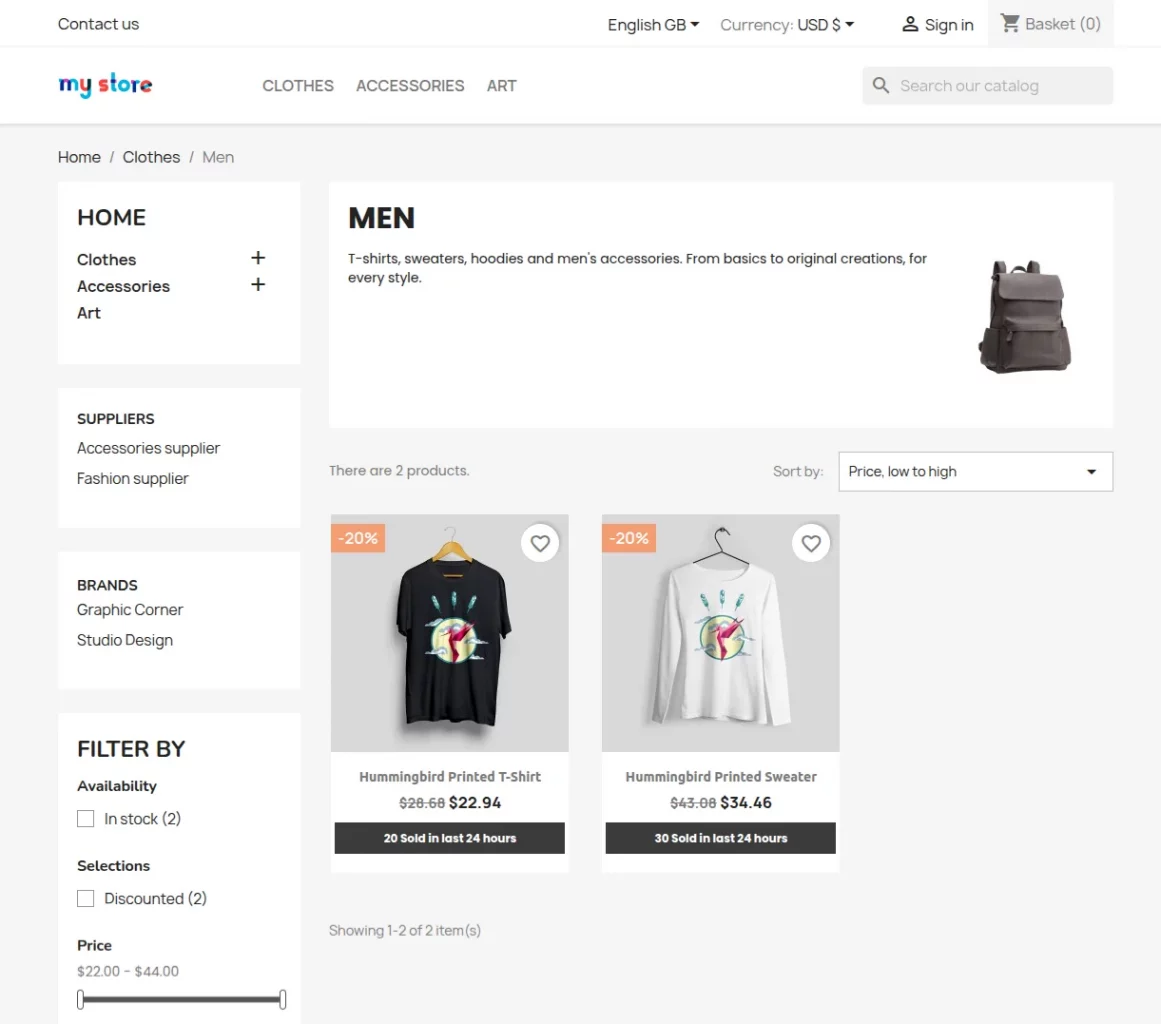The width and height of the screenshot is (1161, 1024).
Task: Click the There are 2 products text
Action: click(x=399, y=471)
